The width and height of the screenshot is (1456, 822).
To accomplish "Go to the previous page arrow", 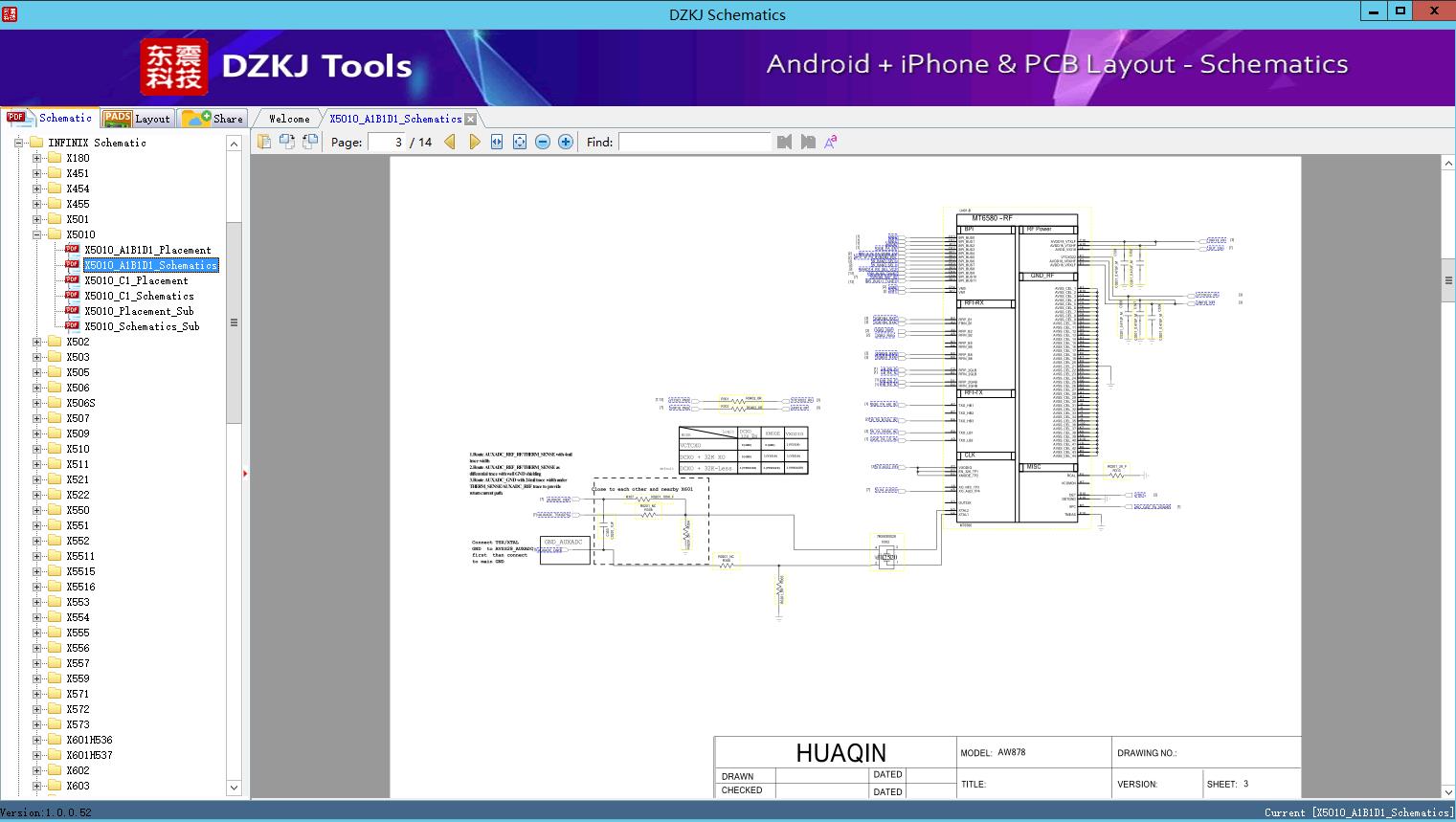I will coord(450,142).
